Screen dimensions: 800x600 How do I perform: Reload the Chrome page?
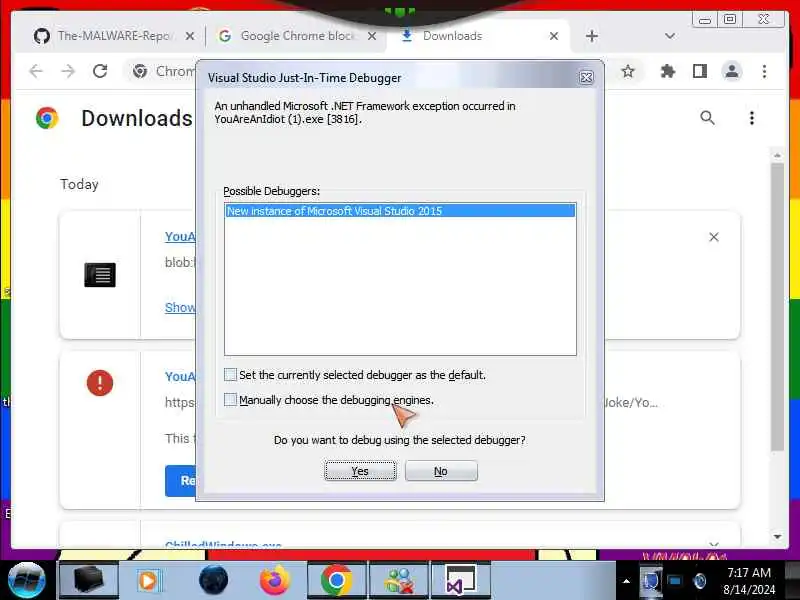pos(101,71)
